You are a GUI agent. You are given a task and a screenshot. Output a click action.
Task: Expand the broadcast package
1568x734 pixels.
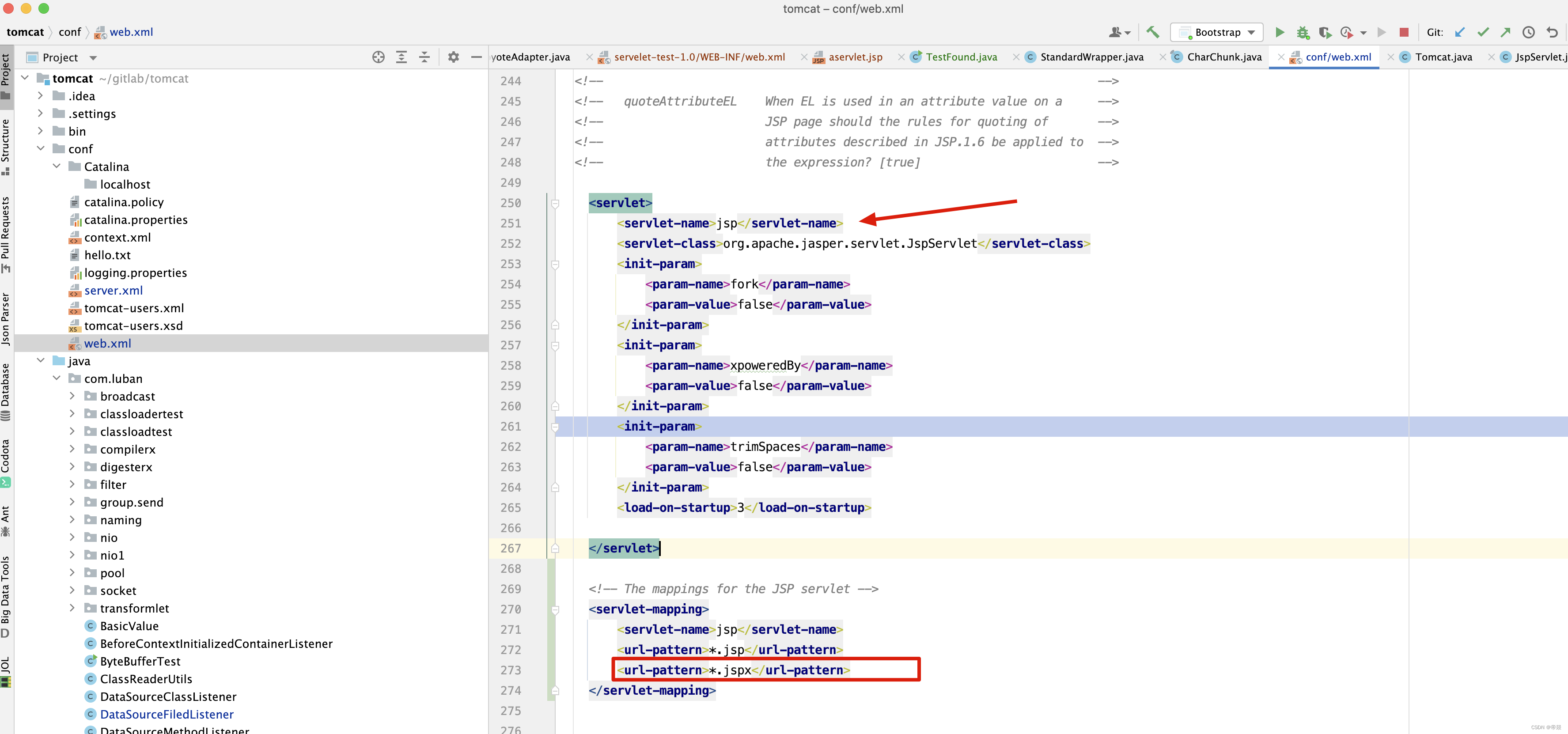[72, 396]
